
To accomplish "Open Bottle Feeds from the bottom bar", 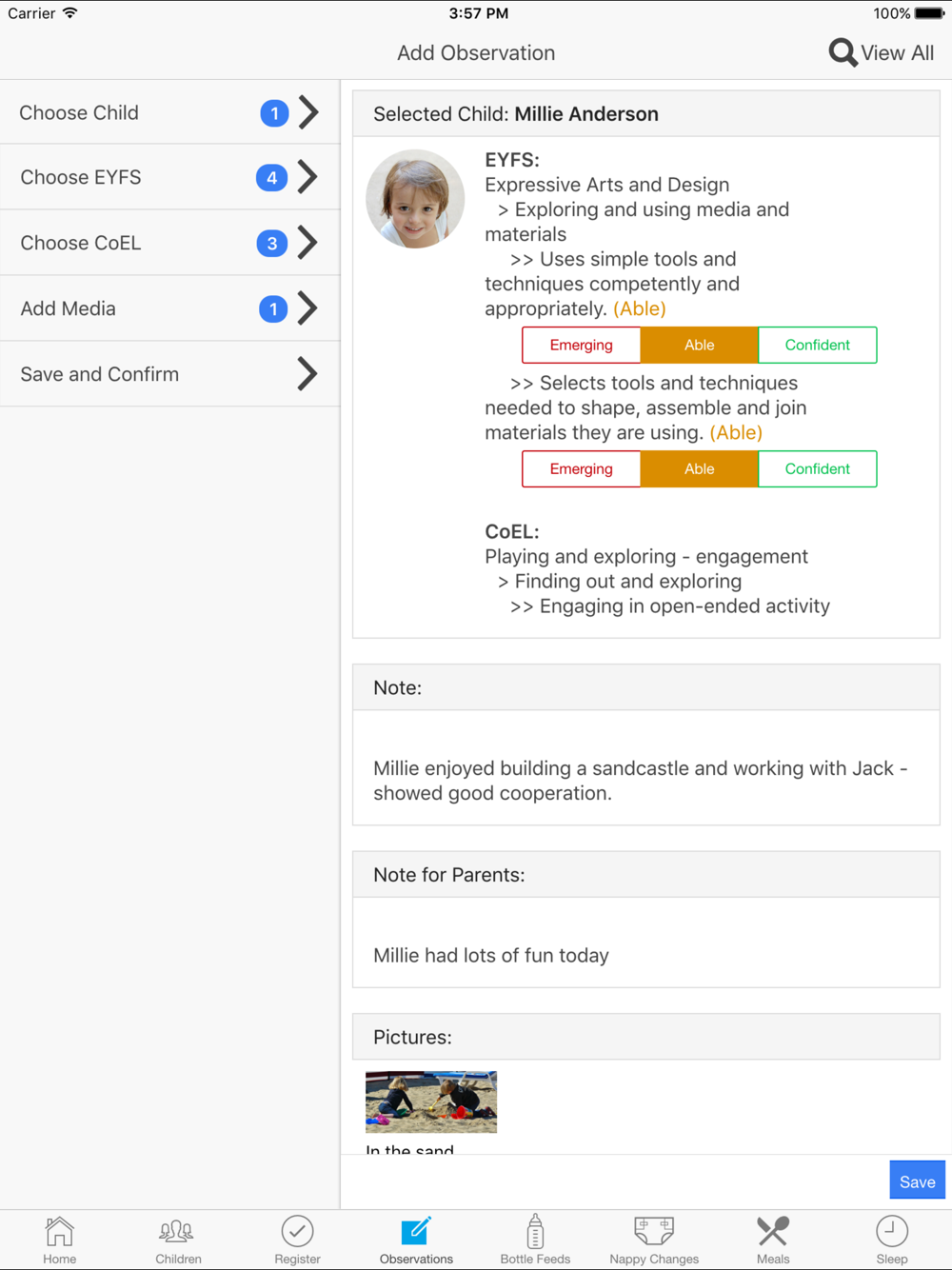I will click(x=535, y=1231).
